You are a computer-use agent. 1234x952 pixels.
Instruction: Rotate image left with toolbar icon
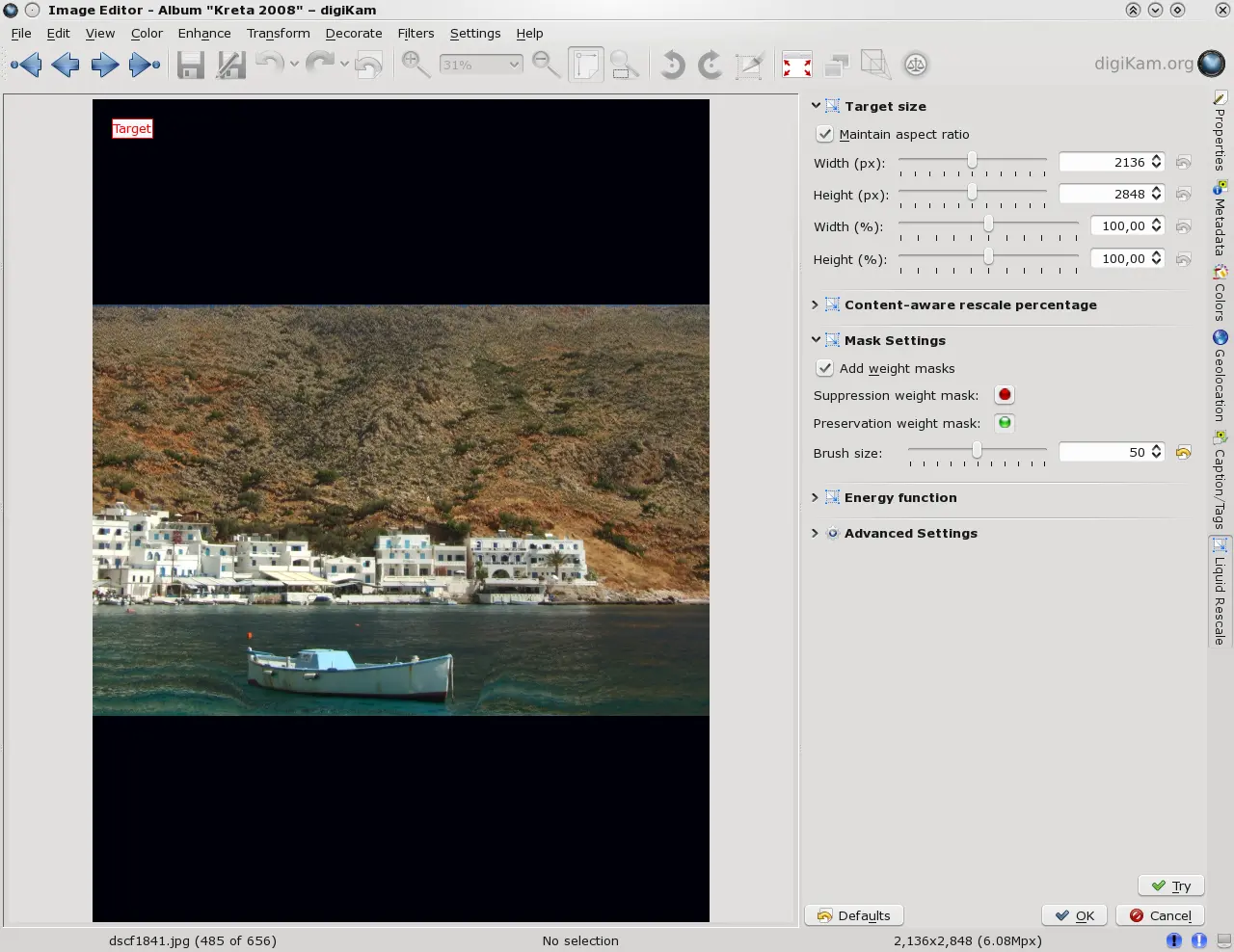672,66
